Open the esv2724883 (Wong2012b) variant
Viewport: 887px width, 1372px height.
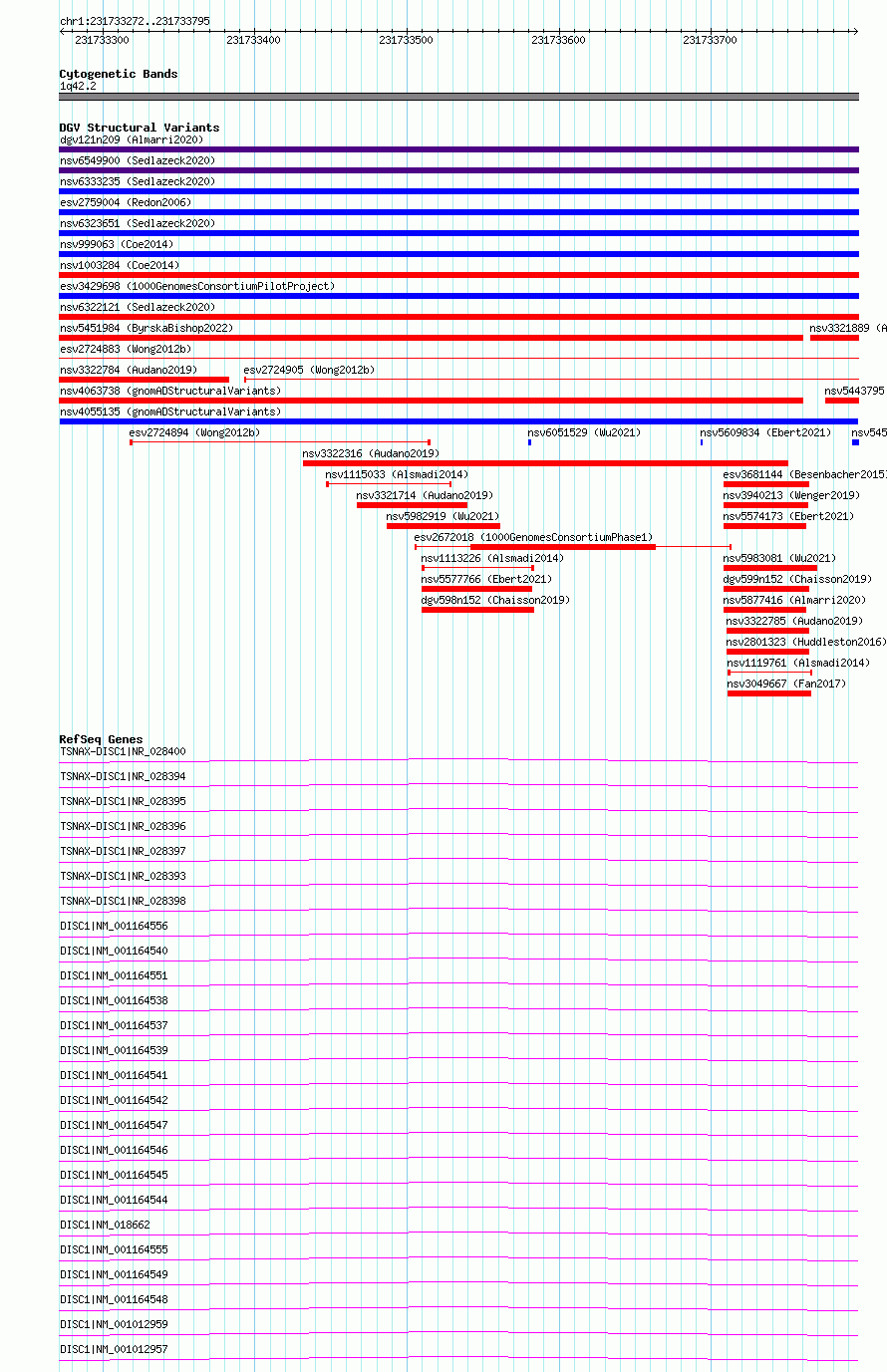click(x=458, y=359)
